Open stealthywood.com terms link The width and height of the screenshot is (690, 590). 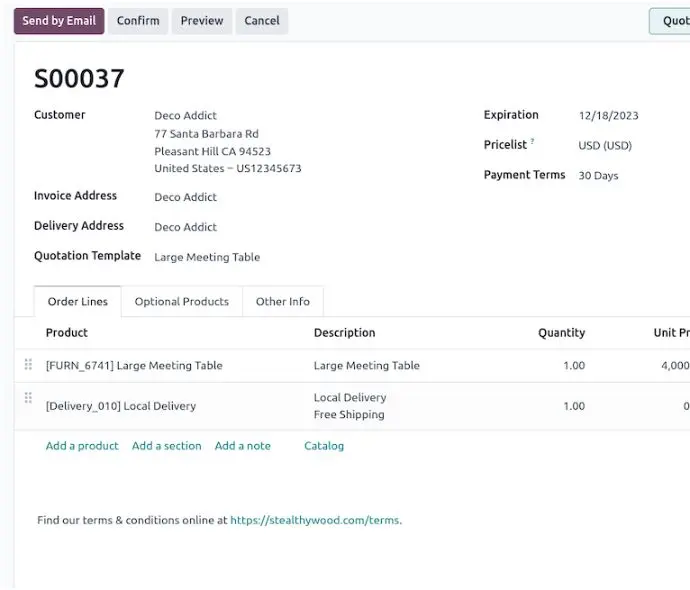tap(315, 520)
